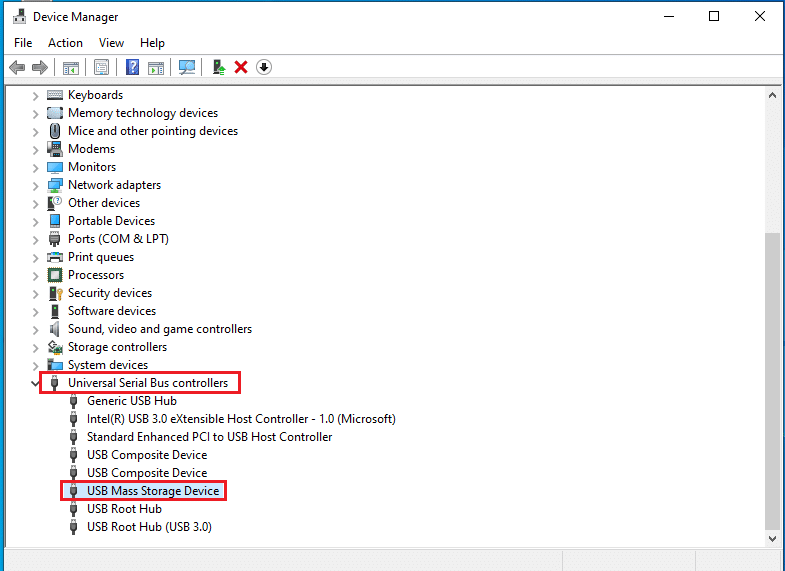Click the Device Manager title bar icon
Image resolution: width=785 pixels, height=571 pixels.
pyautogui.click(x=20, y=17)
